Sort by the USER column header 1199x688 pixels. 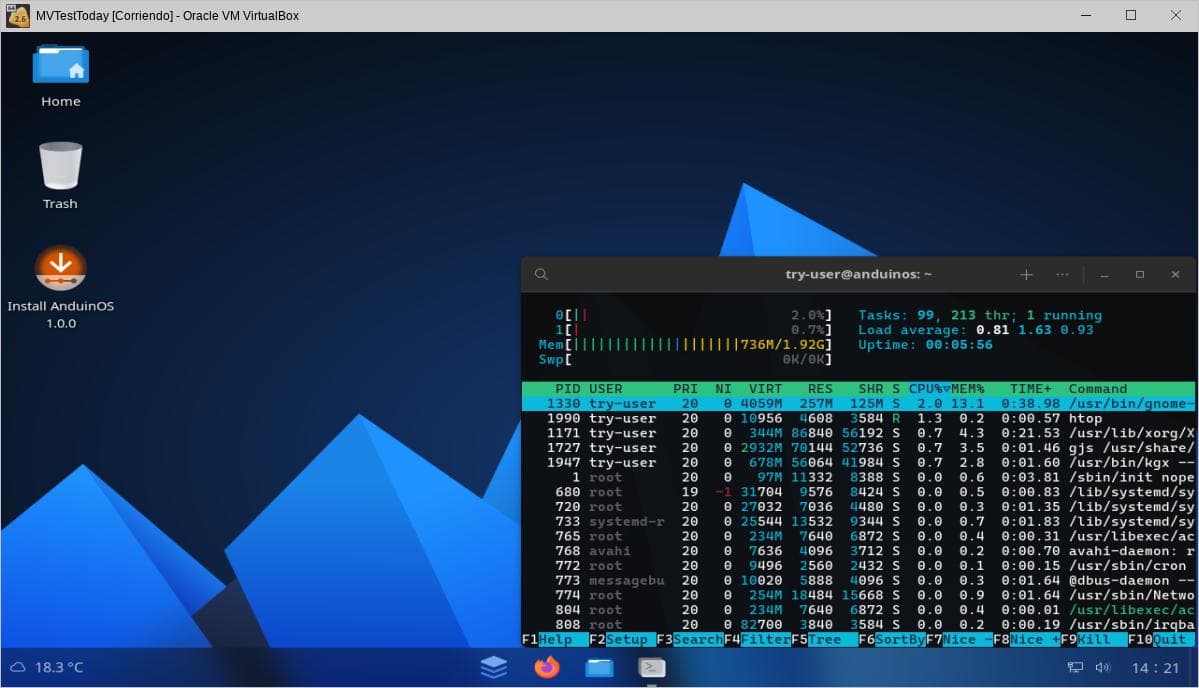click(606, 388)
